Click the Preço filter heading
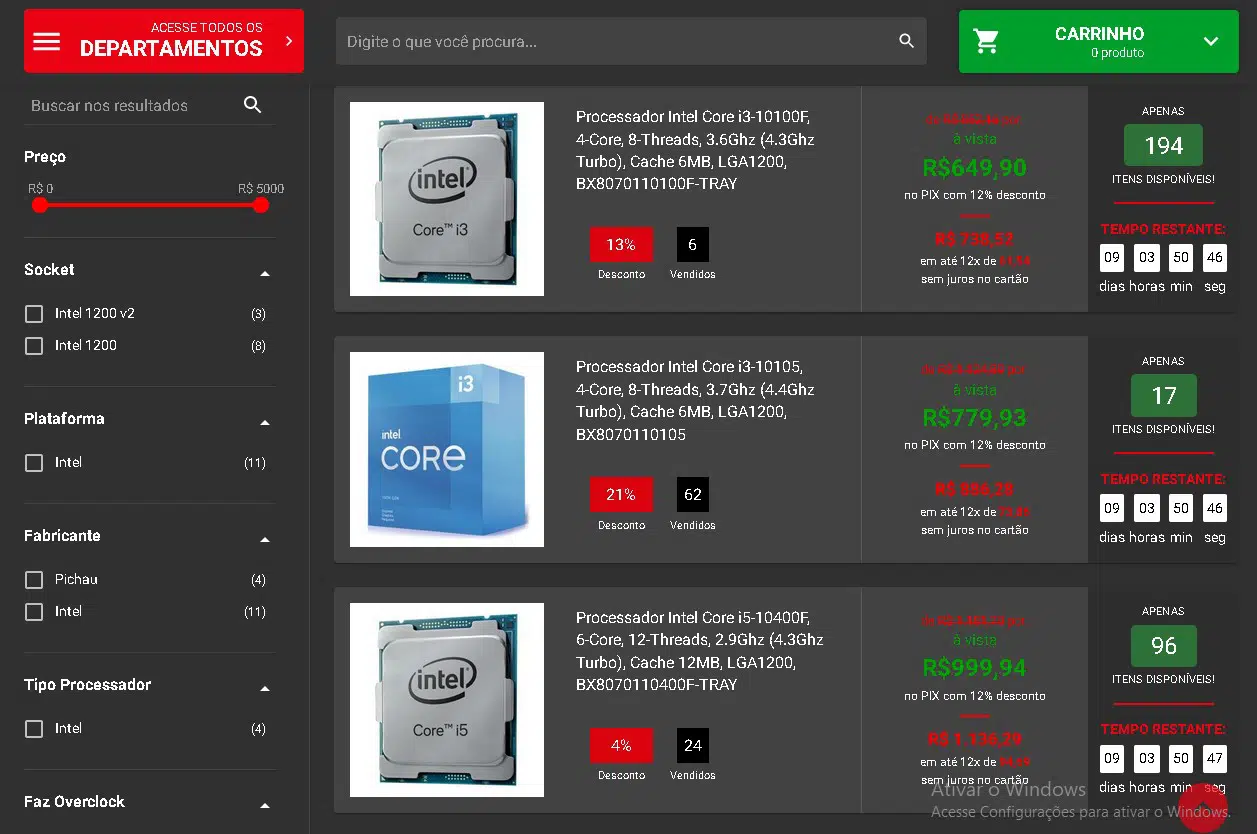Viewport: 1257px width, 834px height. [45, 157]
